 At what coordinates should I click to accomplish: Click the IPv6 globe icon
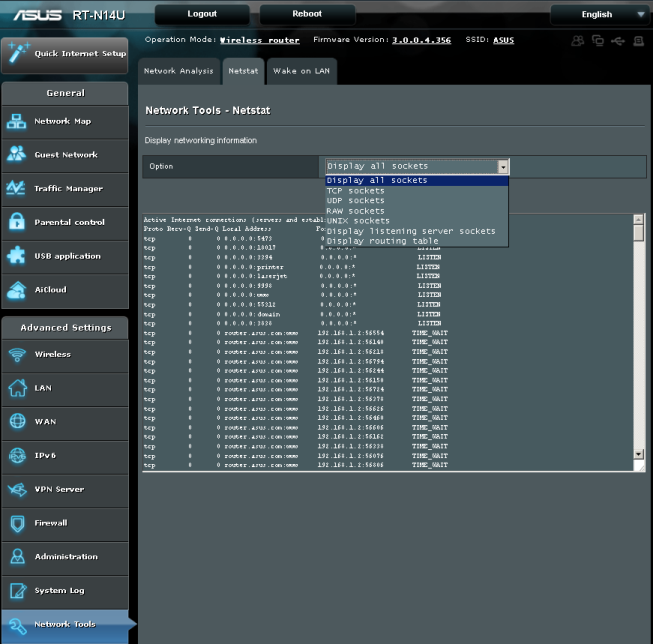click(17, 455)
